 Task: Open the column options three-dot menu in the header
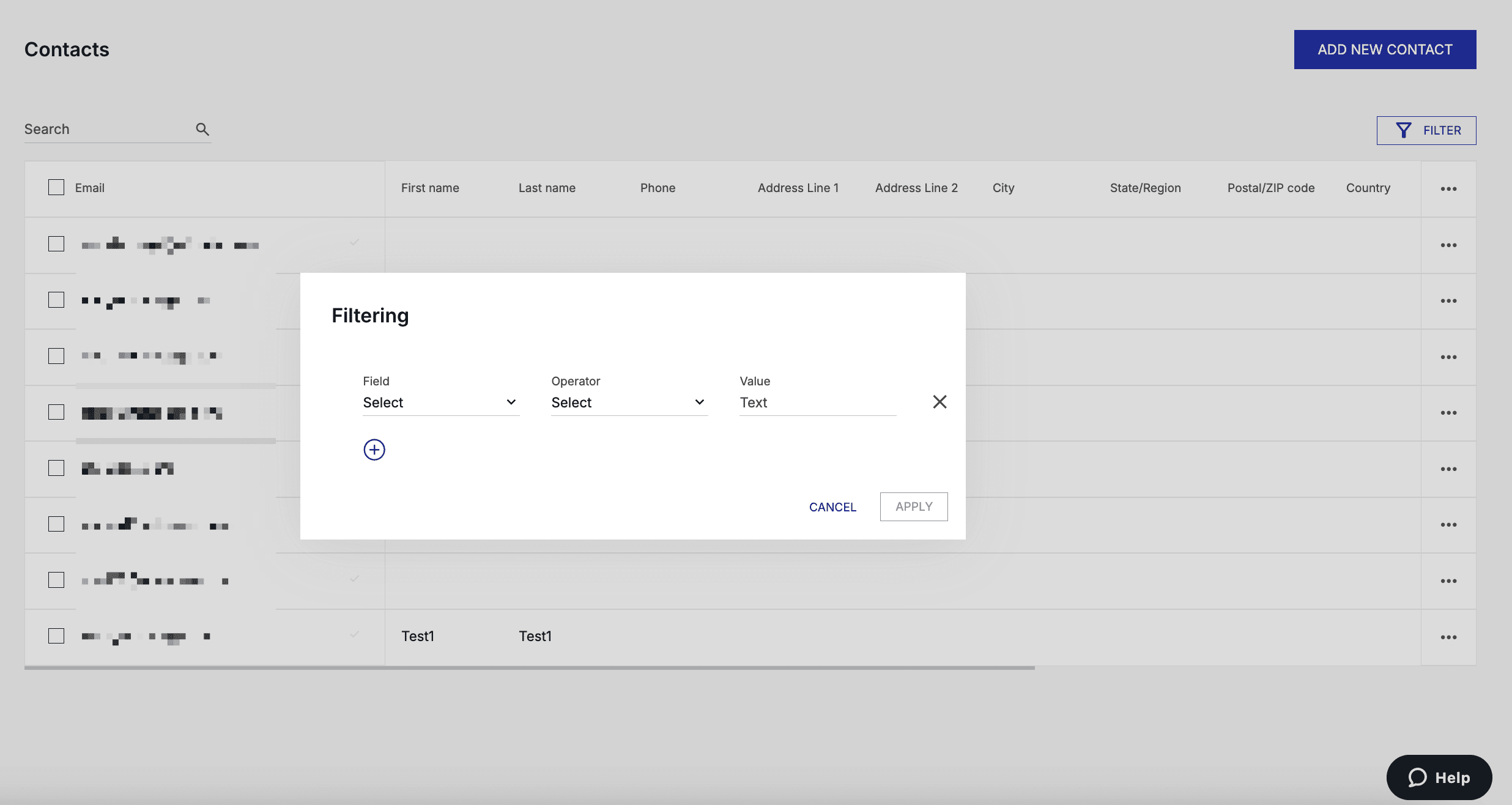click(x=1448, y=188)
